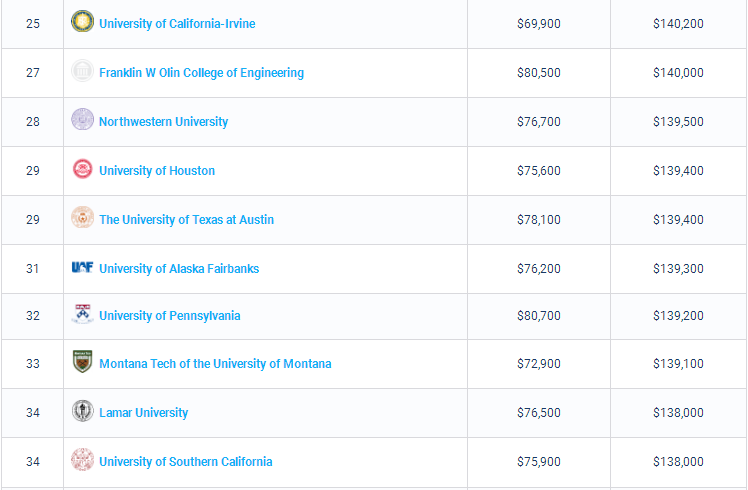Open Montana Tech of the University of Montana
748x490 pixels.
click(x=215, y=364)
